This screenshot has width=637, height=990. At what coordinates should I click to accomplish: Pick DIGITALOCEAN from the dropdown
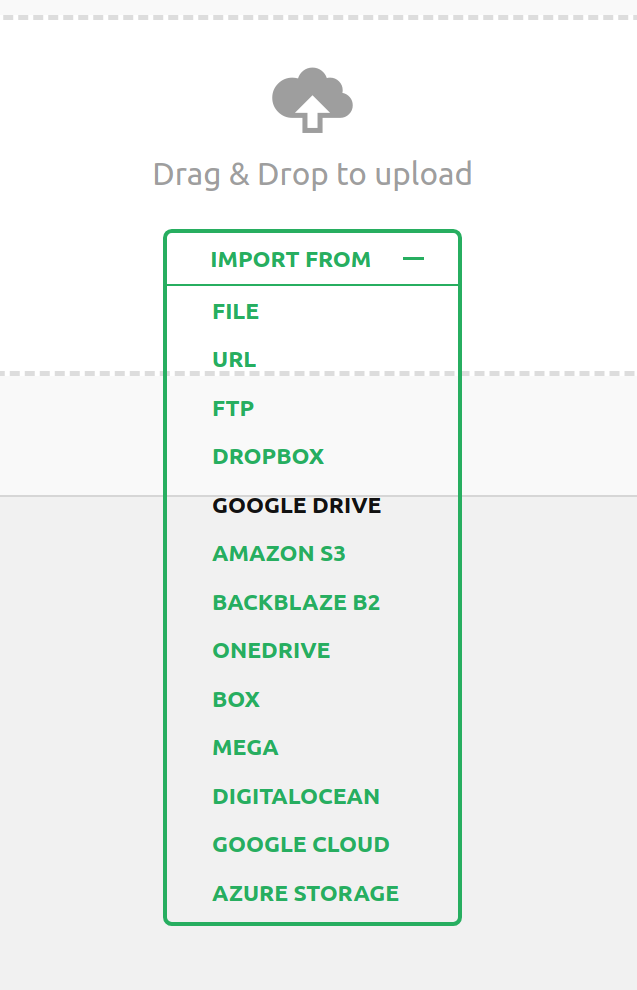(x=296, y=797)
